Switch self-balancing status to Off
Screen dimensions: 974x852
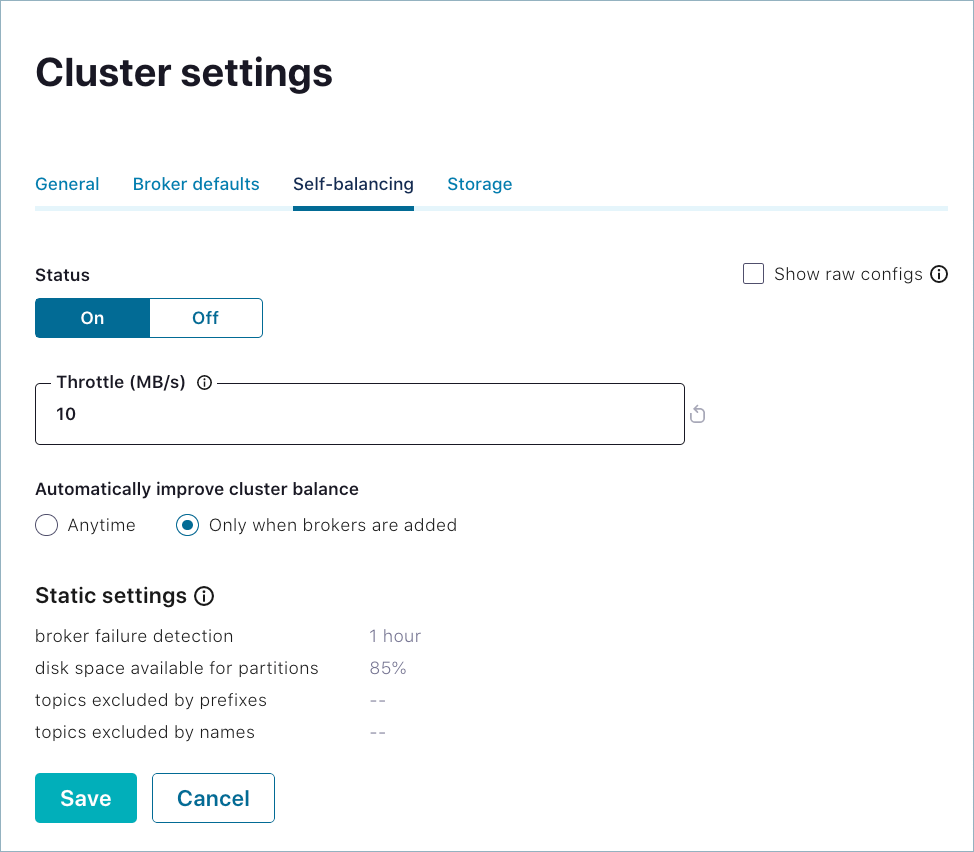pos(205,318)
